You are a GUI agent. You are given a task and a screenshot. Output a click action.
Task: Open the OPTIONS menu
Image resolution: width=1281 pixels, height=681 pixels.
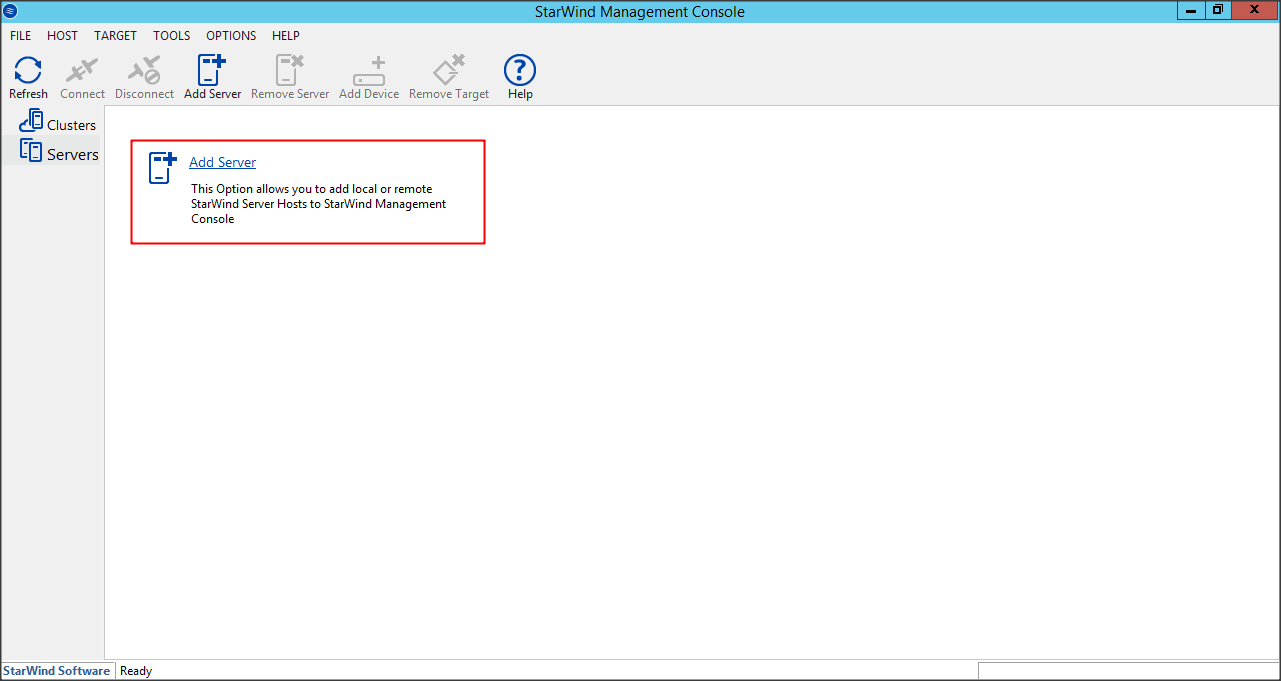click(x=231, y=36)
